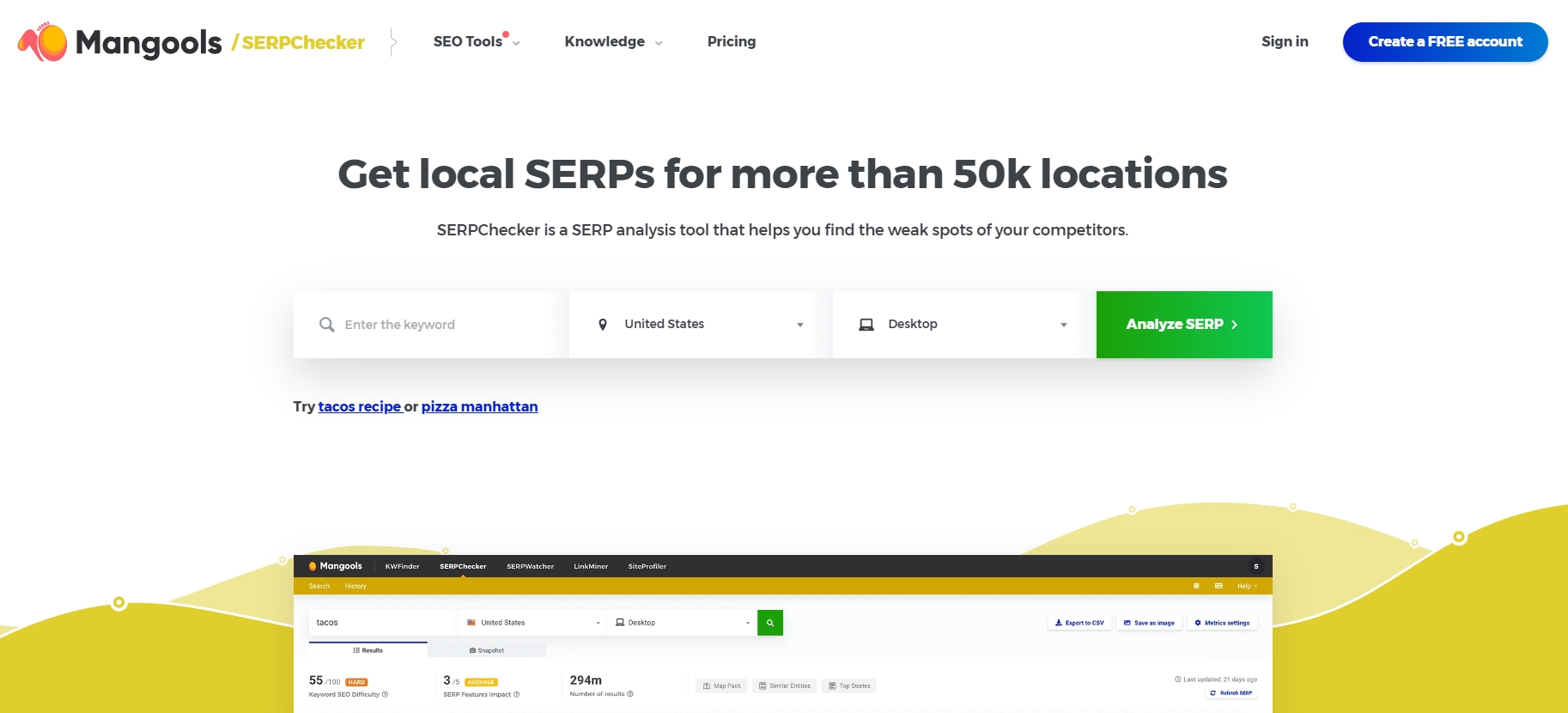The width and height of the screenshot is (1568, 713).
Task: Click the Mangools mango logo icon
Action: pyautogui.click(x=42, y=41)
